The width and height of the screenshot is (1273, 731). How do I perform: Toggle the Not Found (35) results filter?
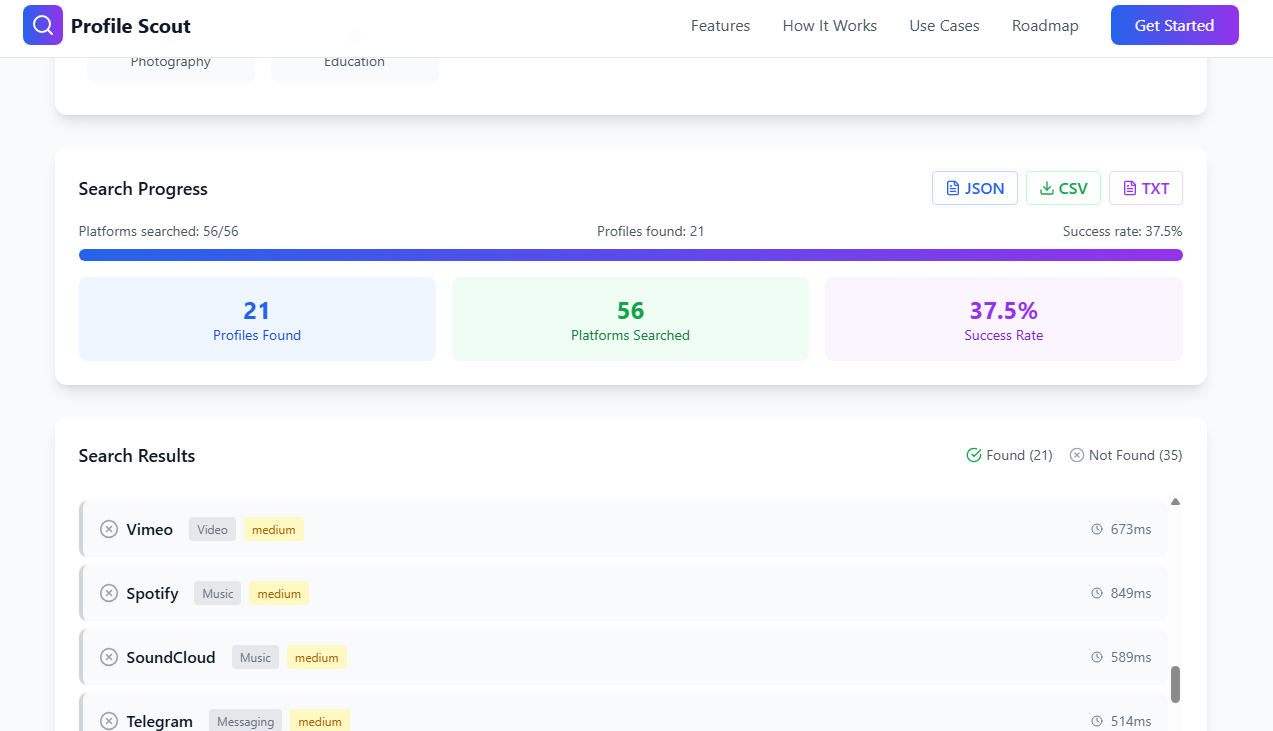[x=1125, y=455]
